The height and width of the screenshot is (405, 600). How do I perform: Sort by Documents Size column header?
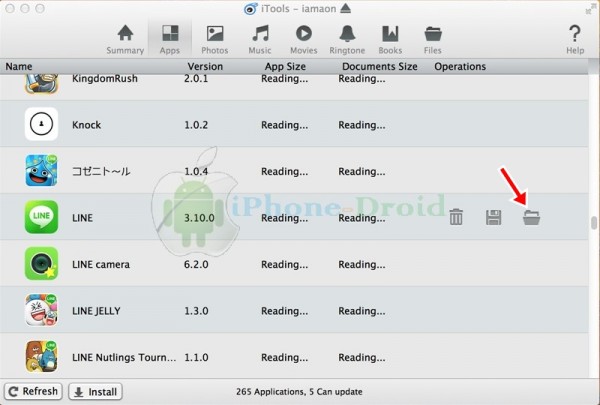380,67
